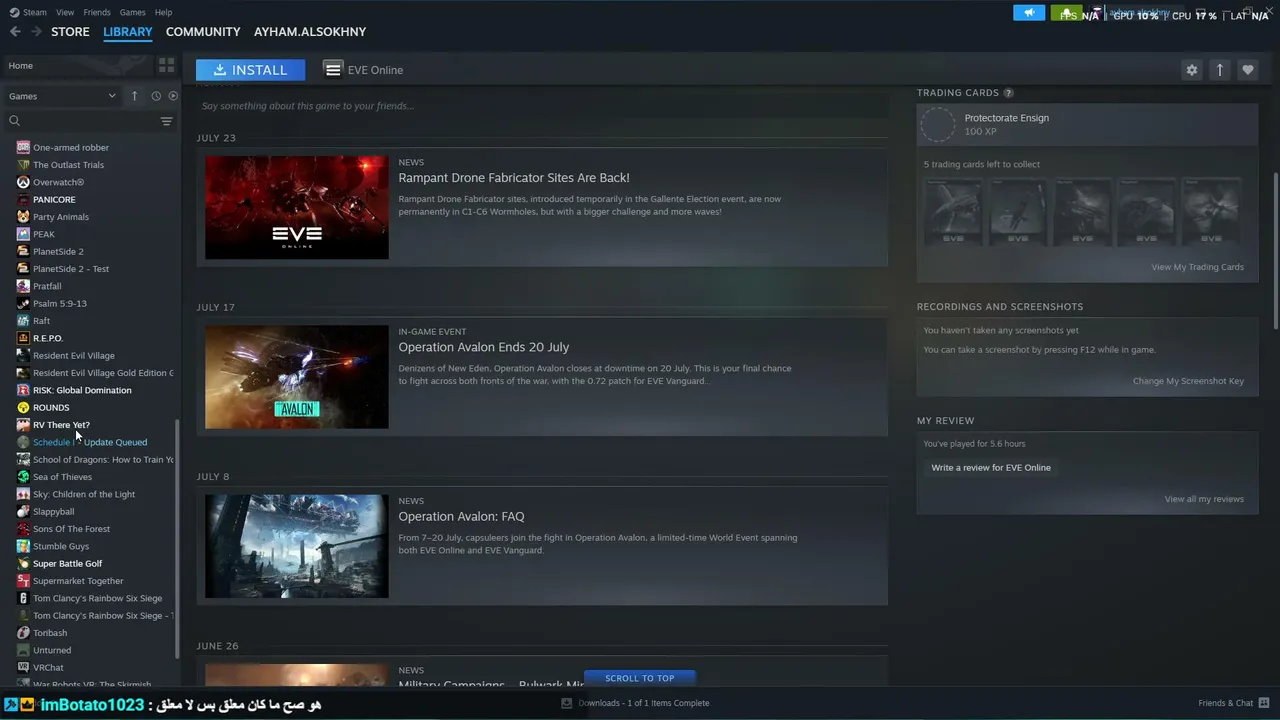Click the Super Battle Golf icon
1280x720 pixels.
[x=23, y=563]
